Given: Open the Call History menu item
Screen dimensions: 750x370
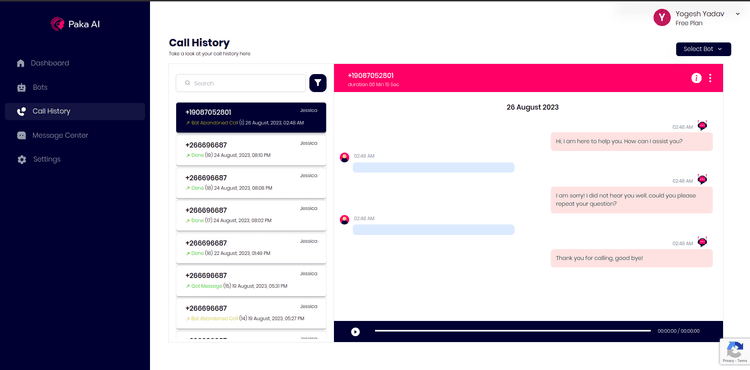Looking at the screenshot, I should pyautogui.click(x=75, y=111).
